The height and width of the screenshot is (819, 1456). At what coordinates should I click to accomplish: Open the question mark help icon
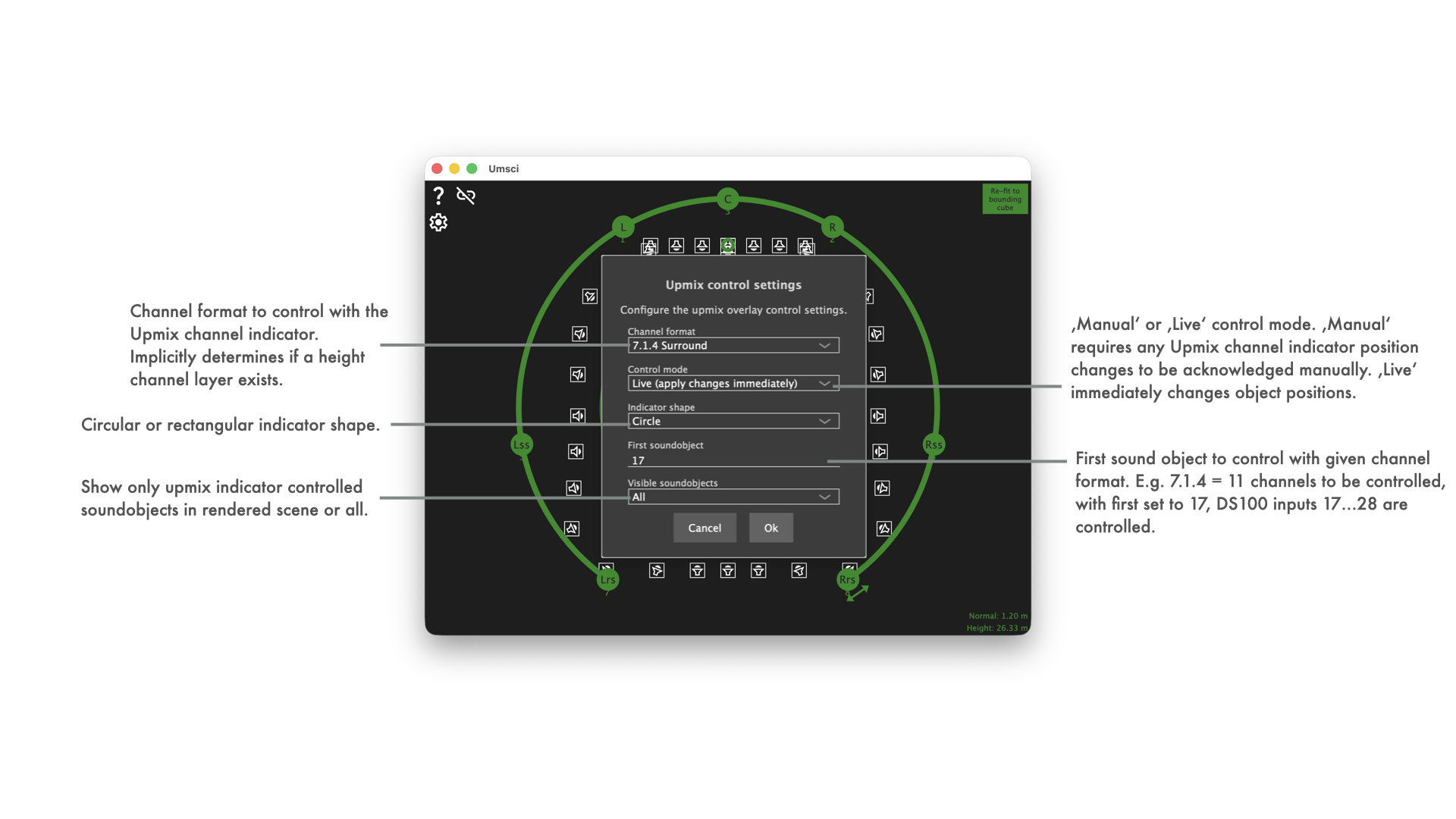click(x=438, y=196)
